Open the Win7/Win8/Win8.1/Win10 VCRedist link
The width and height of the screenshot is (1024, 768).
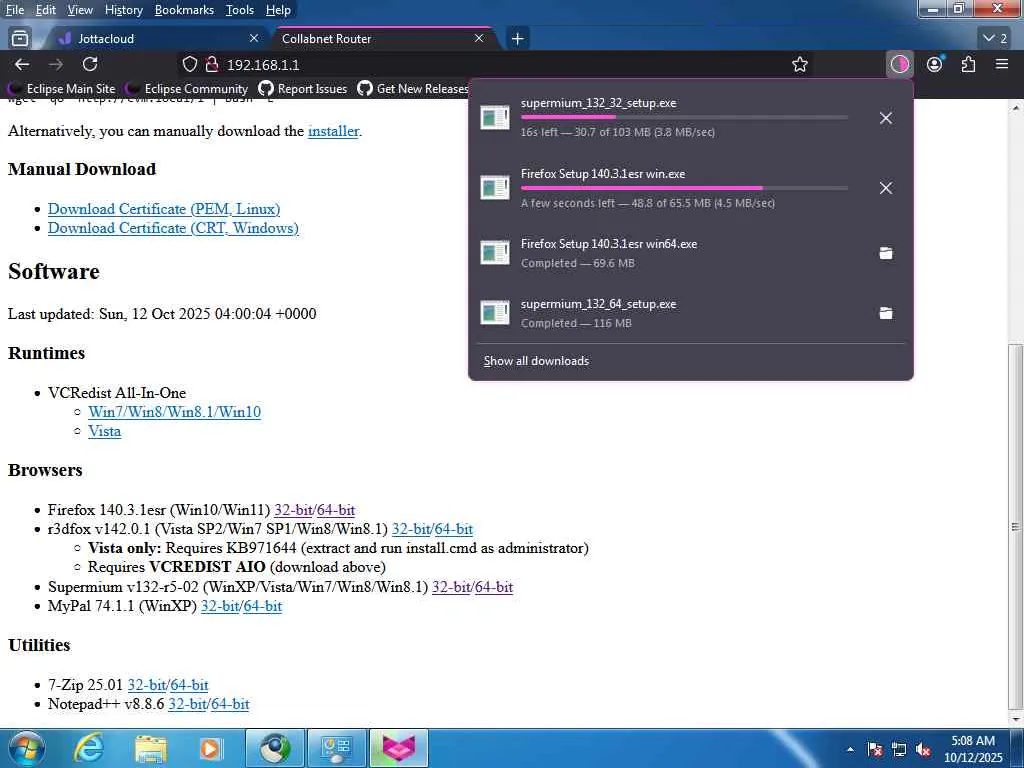(174, 412)
